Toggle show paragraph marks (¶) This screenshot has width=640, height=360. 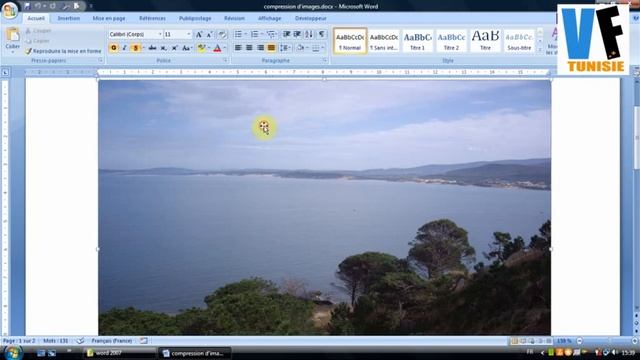click(x=322, y=34)
